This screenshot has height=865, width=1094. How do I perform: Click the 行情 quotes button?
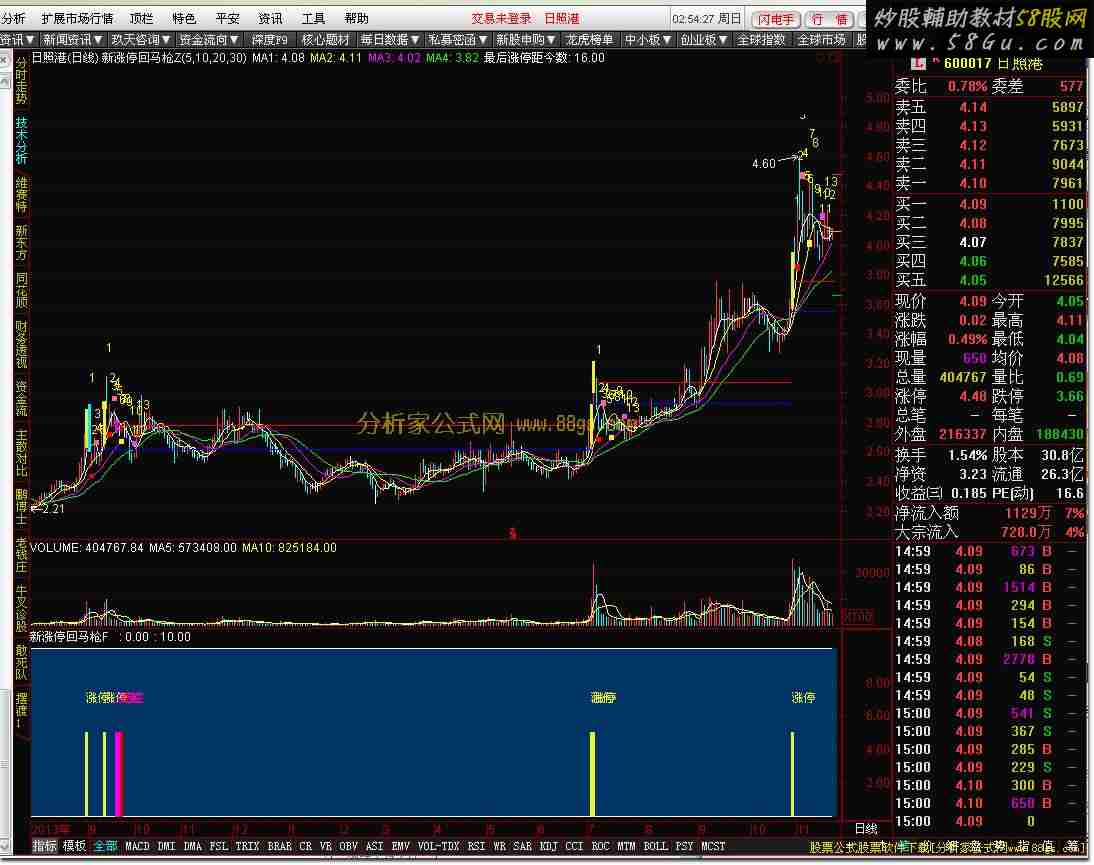[x=829, y=19]
